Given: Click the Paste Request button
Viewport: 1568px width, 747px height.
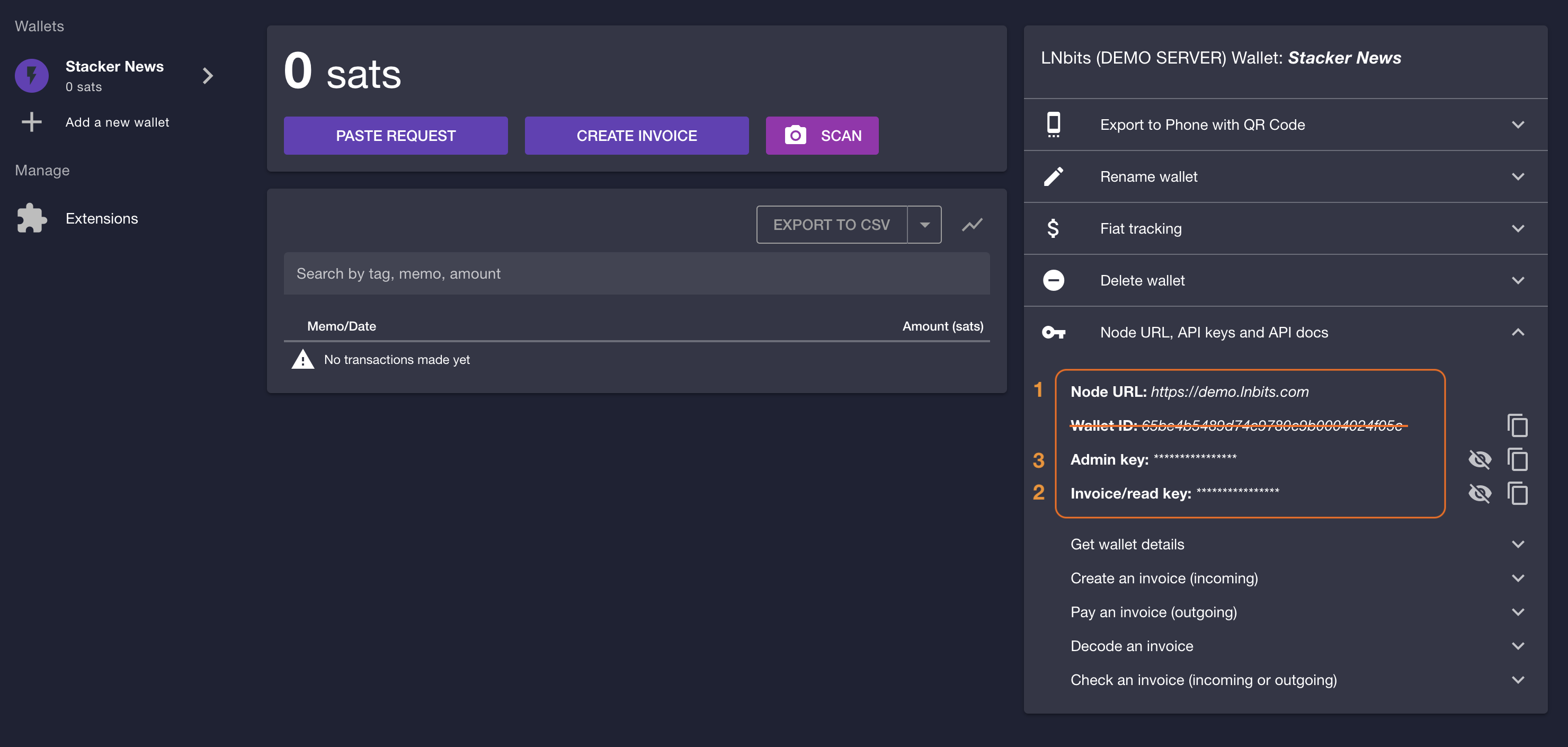Looking at the screenshot, I should click(x=396, y=135).
